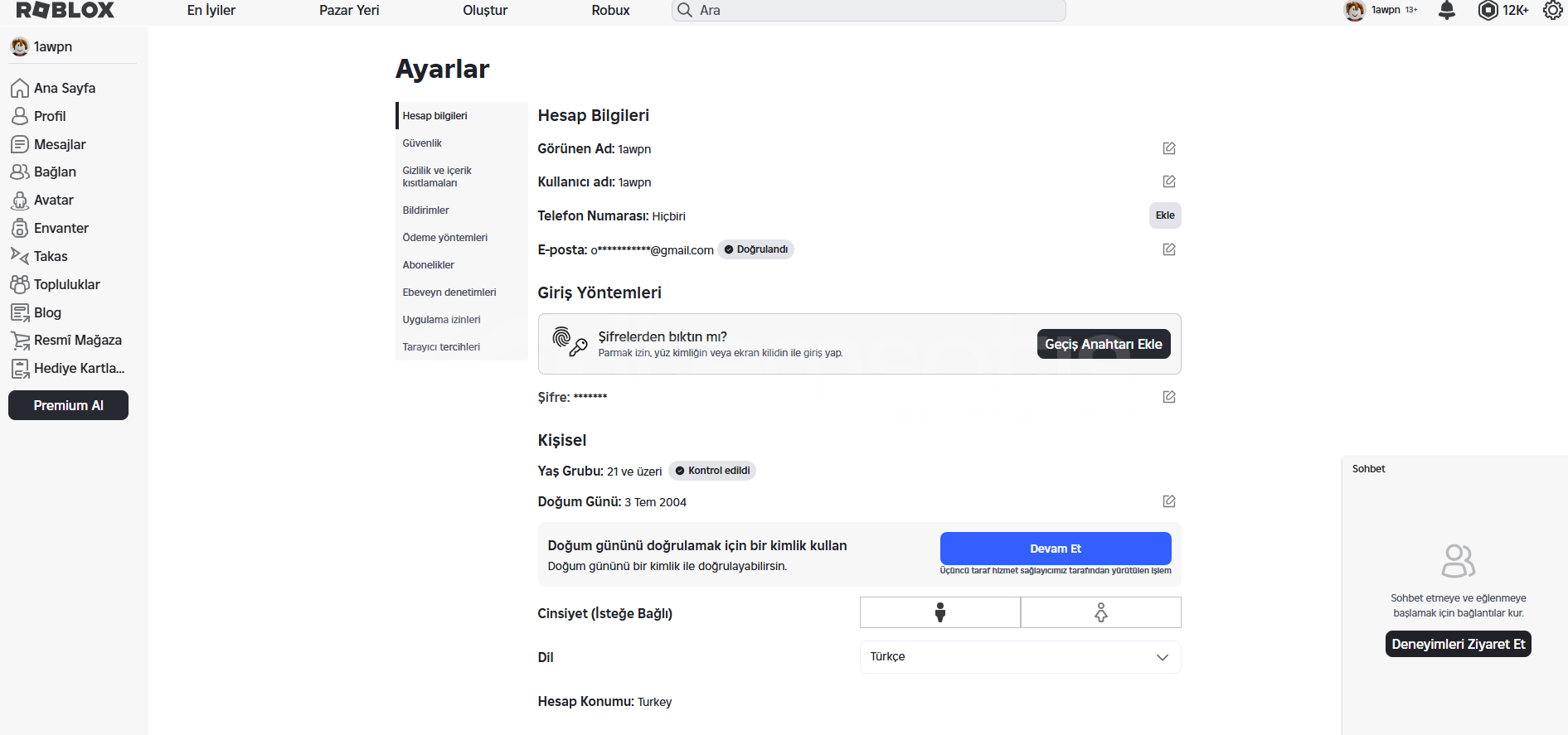
Task: Click the avatar thumbnail in top bar
Action: (x=1355, y=10)
